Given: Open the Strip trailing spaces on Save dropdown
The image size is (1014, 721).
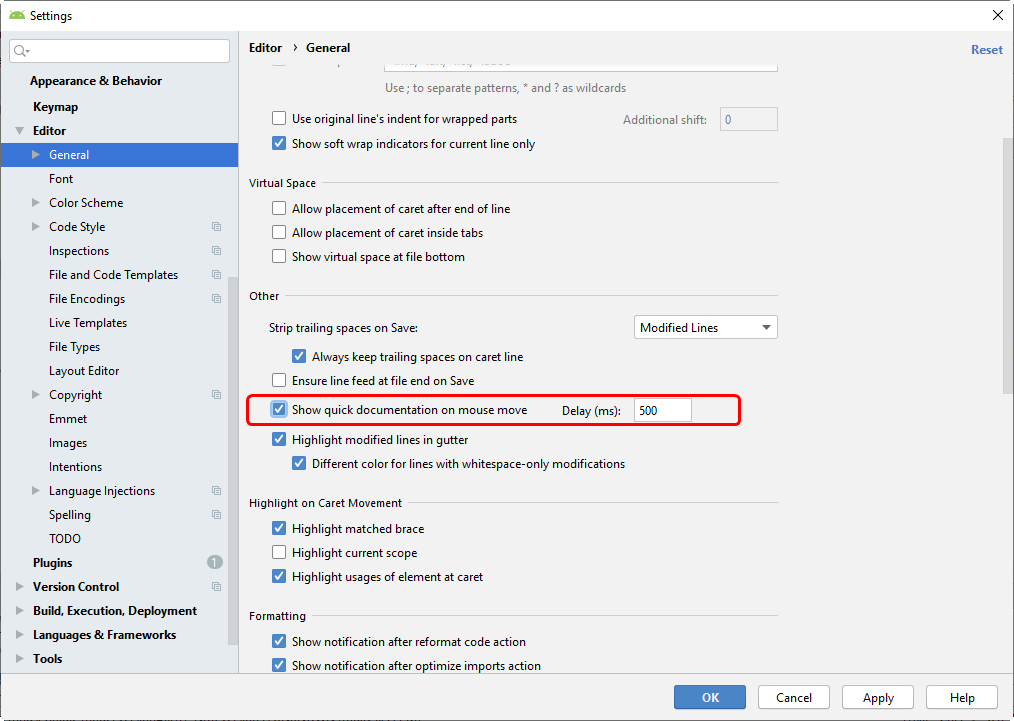Looking at the screenshot, I should (705, 327).
